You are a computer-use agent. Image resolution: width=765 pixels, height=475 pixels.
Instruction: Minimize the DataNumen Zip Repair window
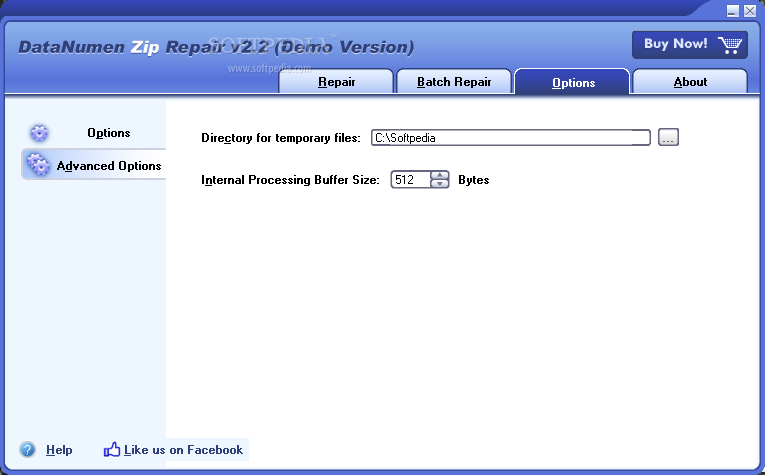coord(733,11)
